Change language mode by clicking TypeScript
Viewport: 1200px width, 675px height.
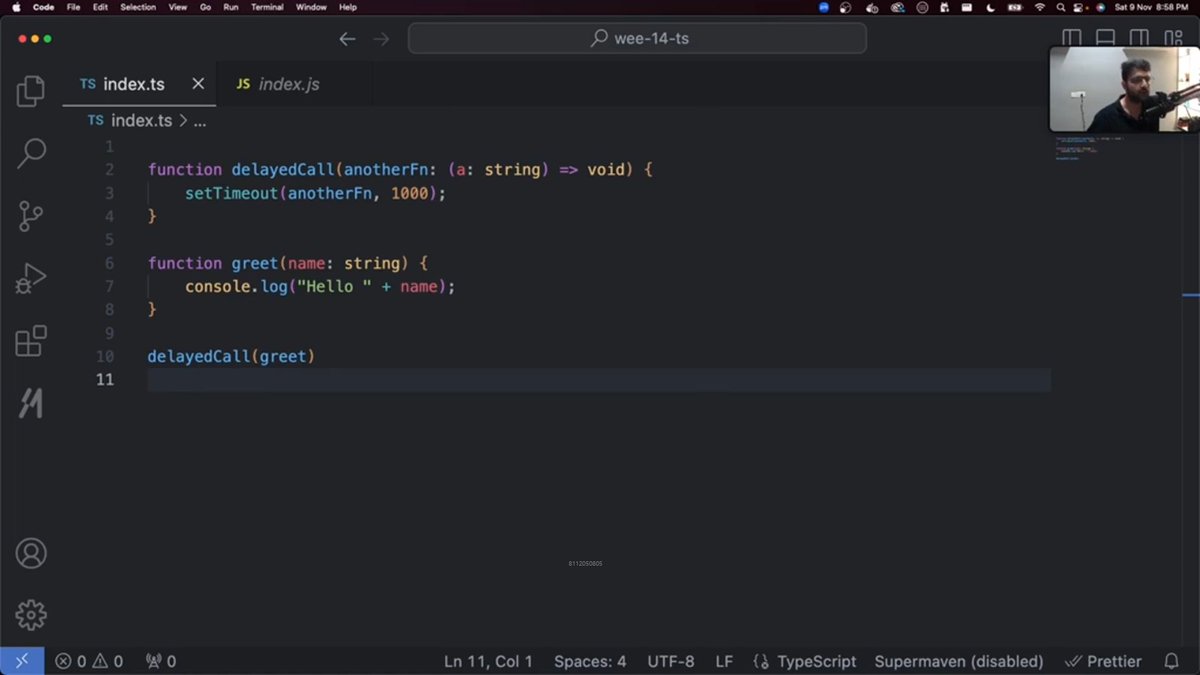816,661
